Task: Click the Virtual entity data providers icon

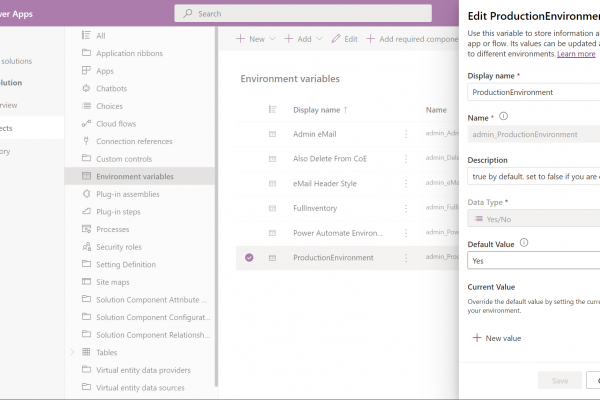Action: pos(86,369)
